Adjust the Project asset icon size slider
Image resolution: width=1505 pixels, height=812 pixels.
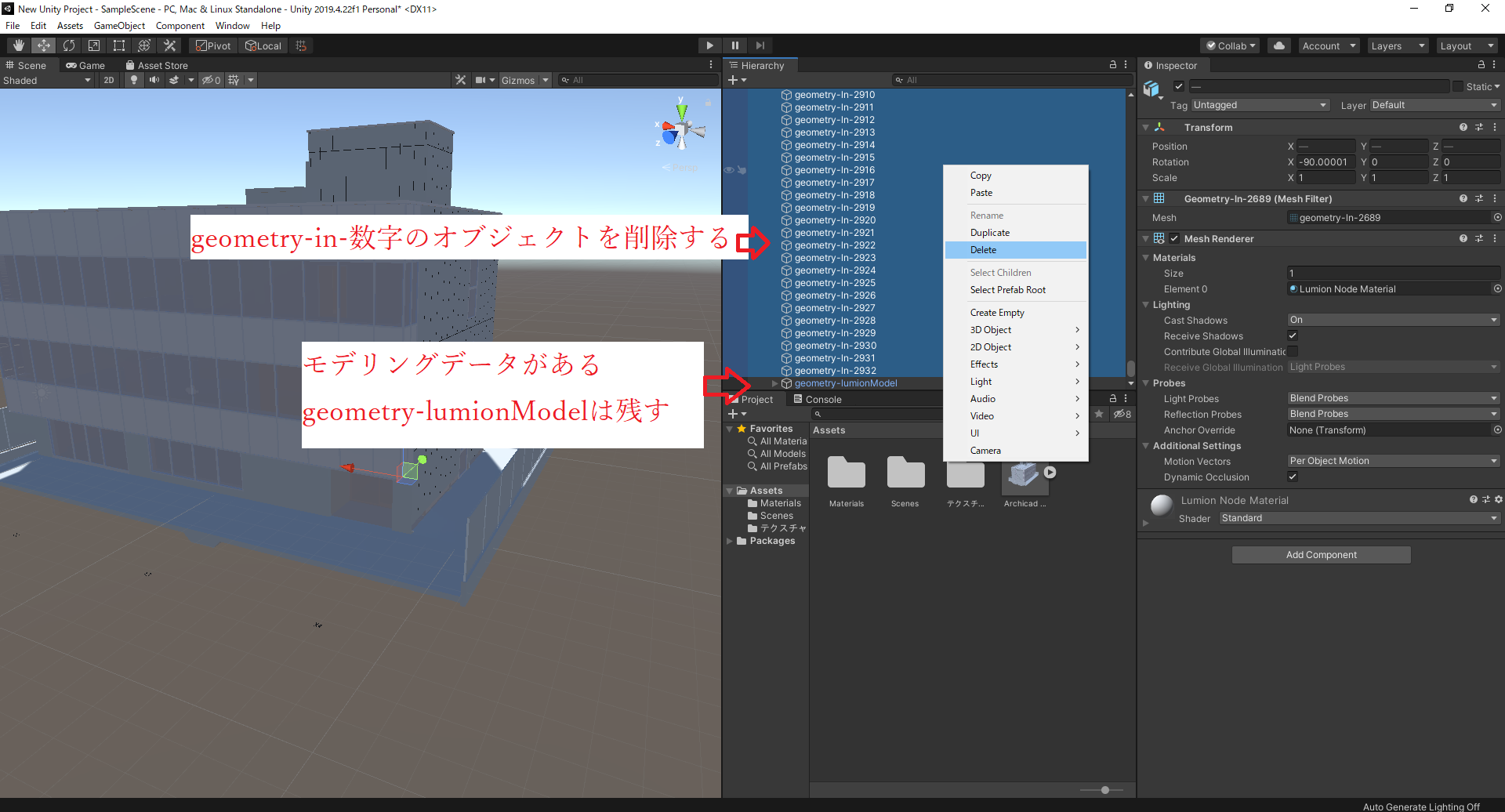pos(1104,790)
